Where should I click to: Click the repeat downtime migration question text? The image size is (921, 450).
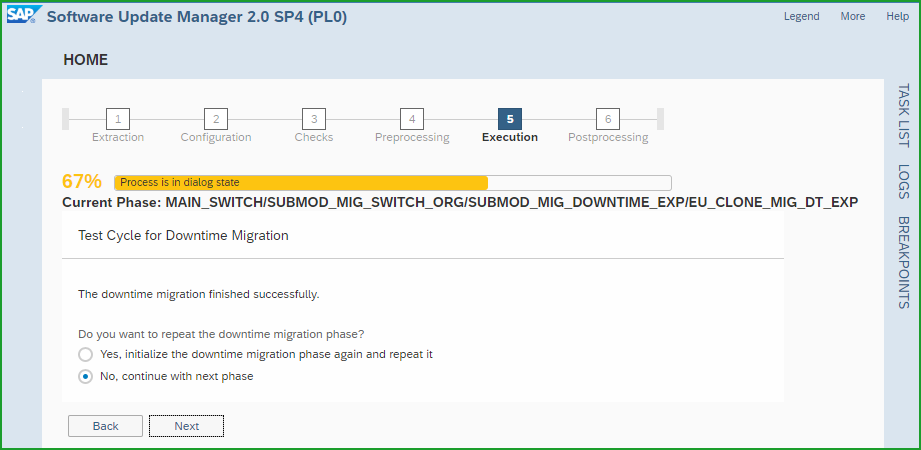pyautogui.click(x=221, y=334)
